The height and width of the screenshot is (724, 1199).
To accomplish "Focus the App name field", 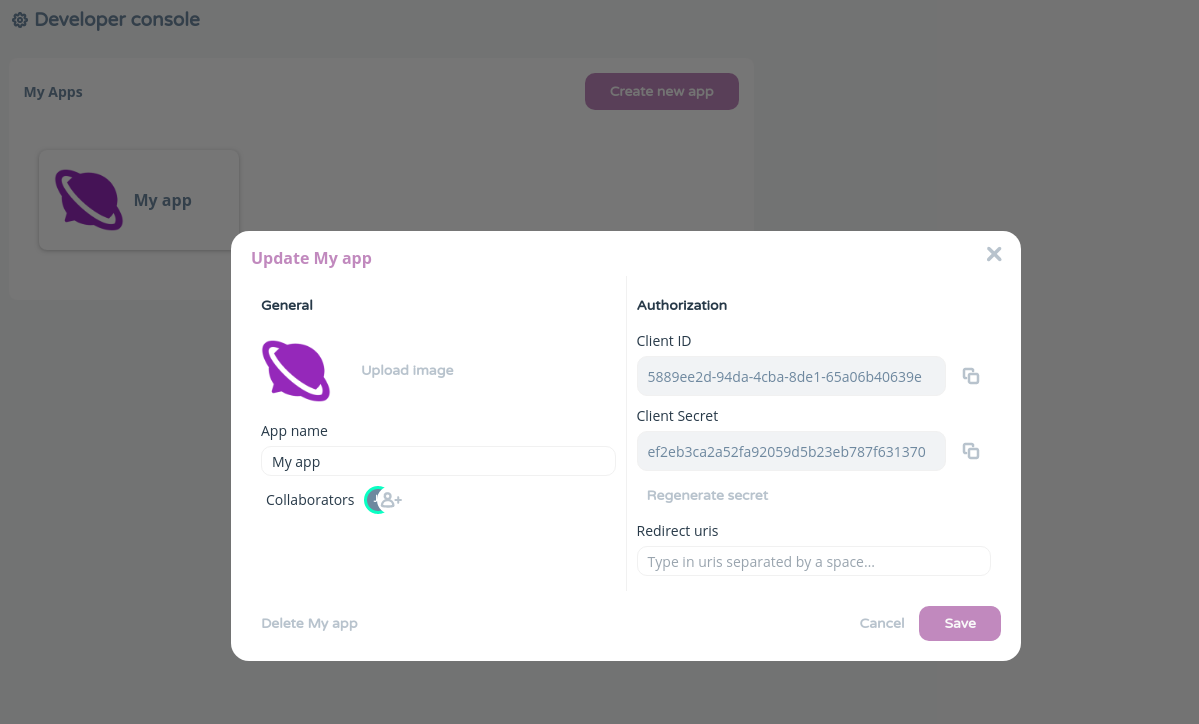I will (438, 461).
